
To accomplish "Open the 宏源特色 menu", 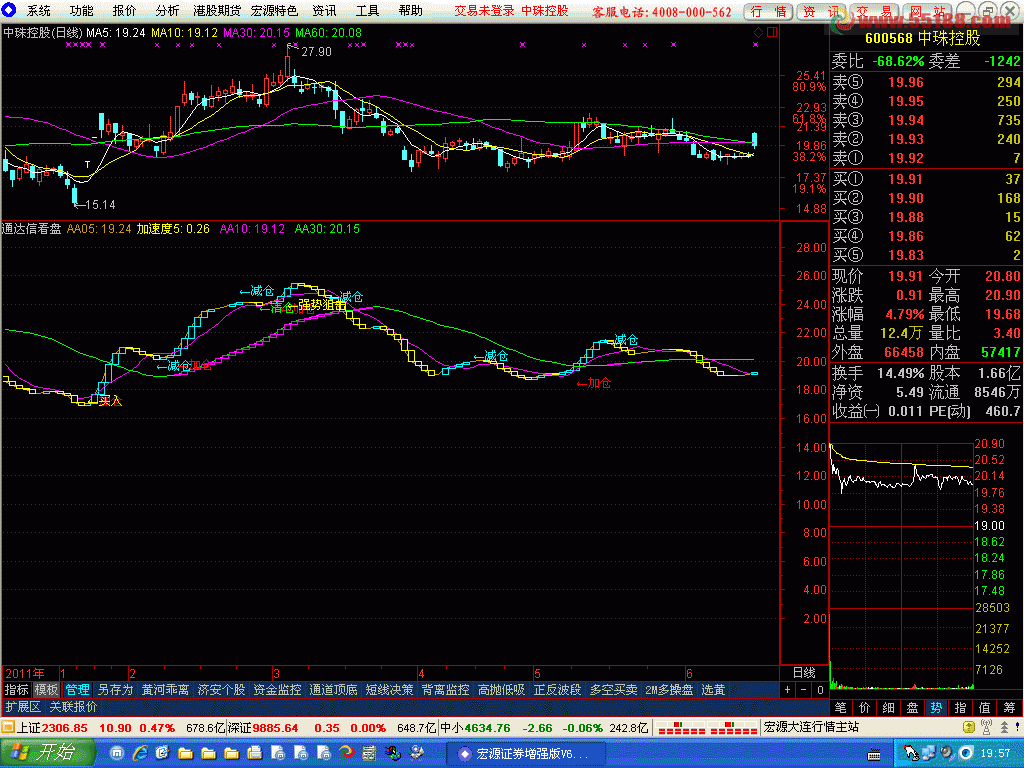I will click(274, 10).
